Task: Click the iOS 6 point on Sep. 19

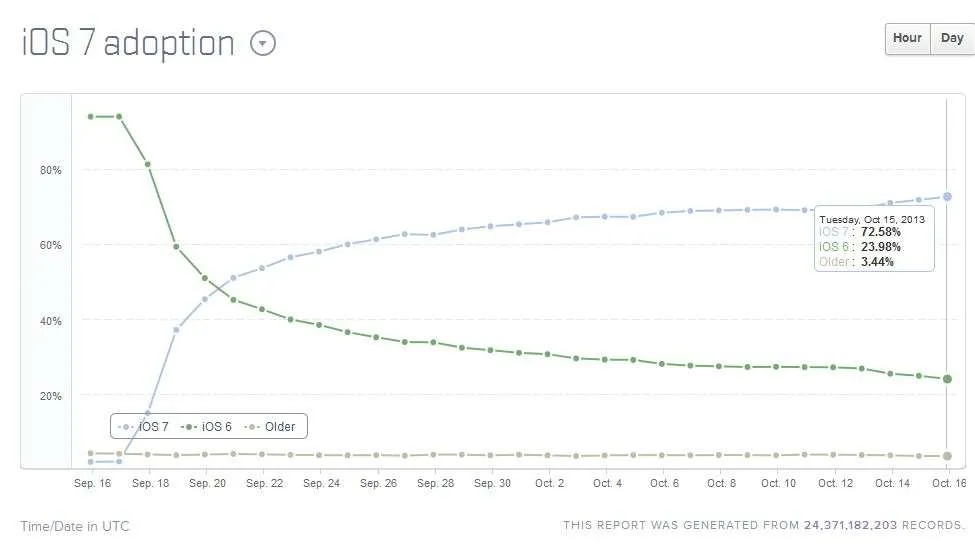Action: coord(176,247)
